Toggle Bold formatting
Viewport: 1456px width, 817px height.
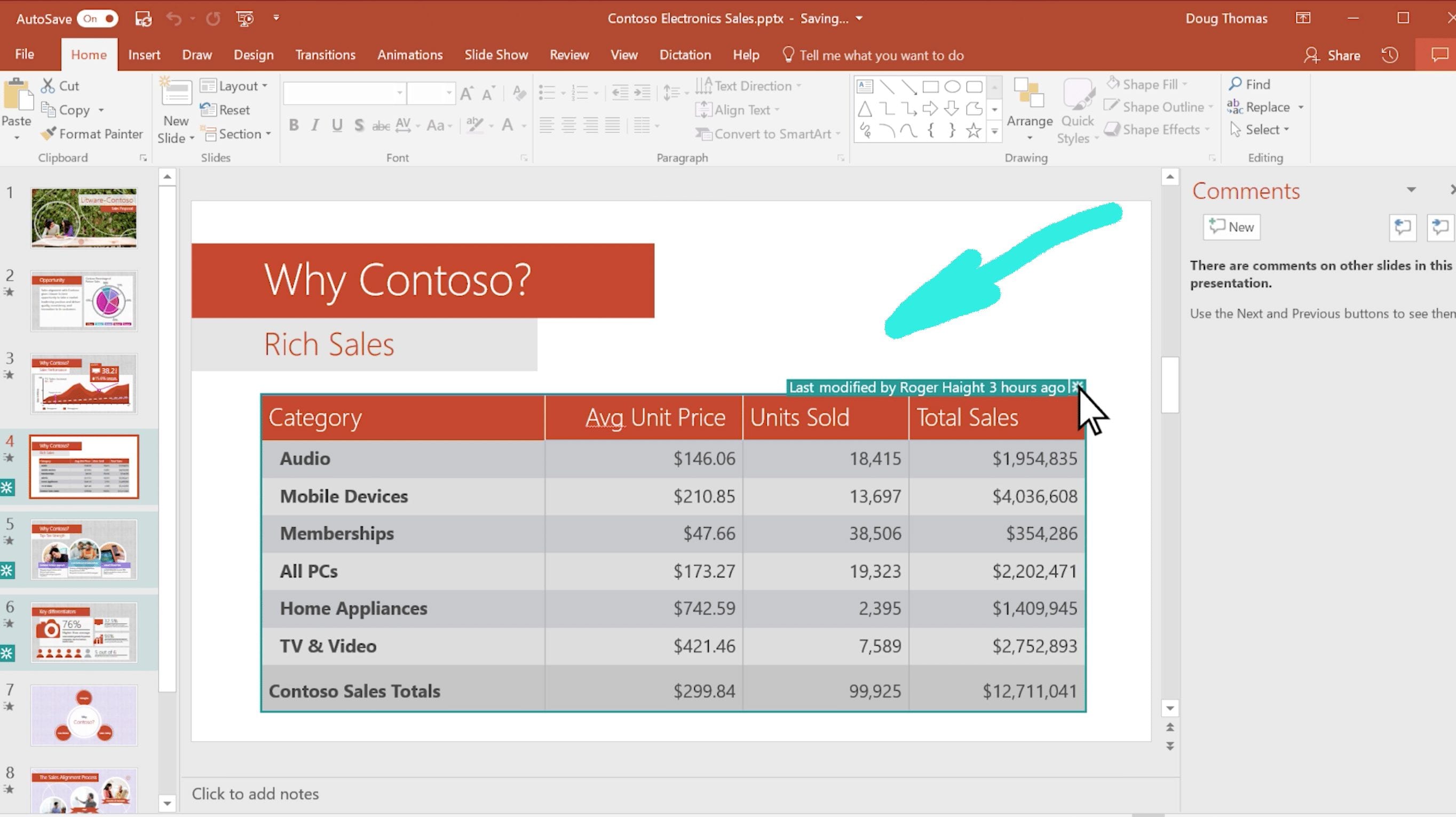(294, 125)
